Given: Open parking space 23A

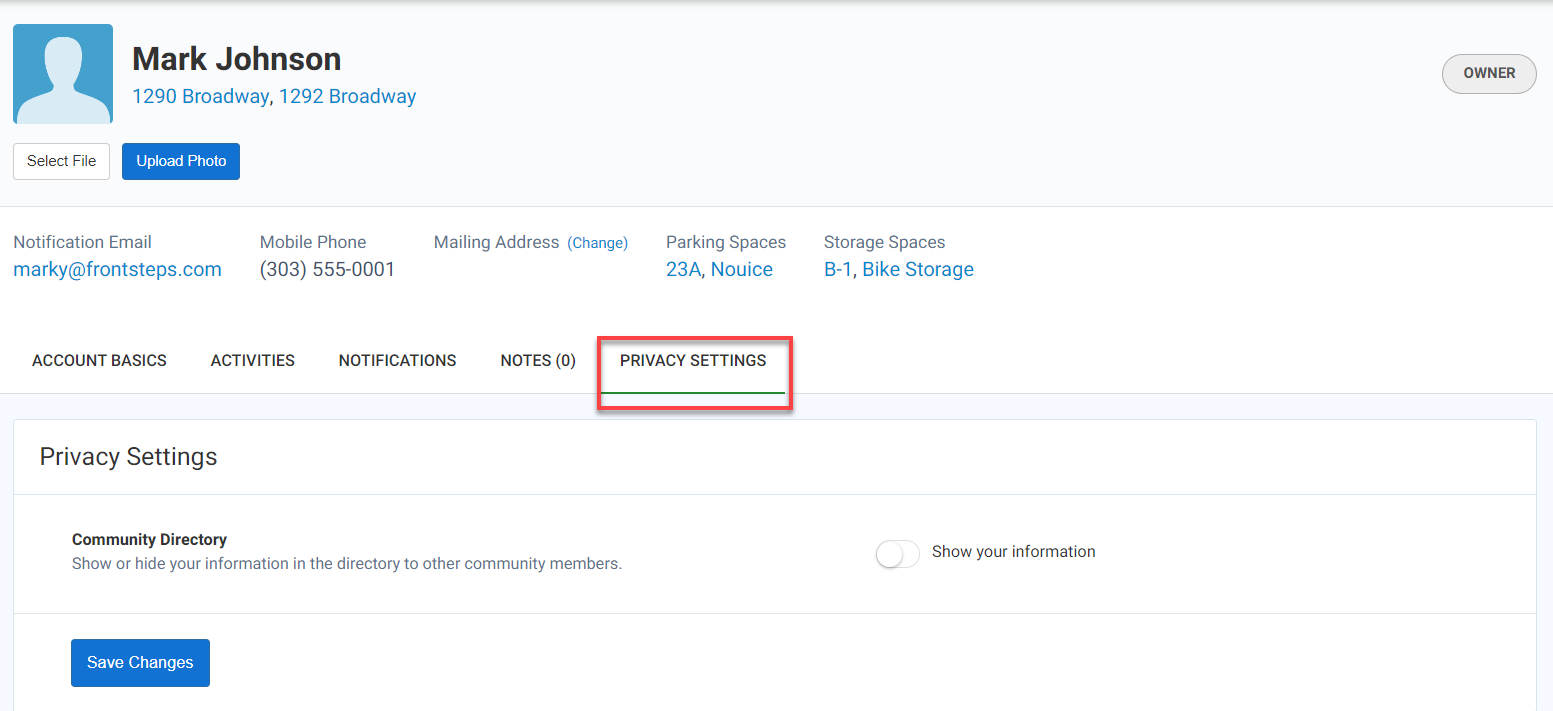Looking at the screenshot, I should click(683, 269).
